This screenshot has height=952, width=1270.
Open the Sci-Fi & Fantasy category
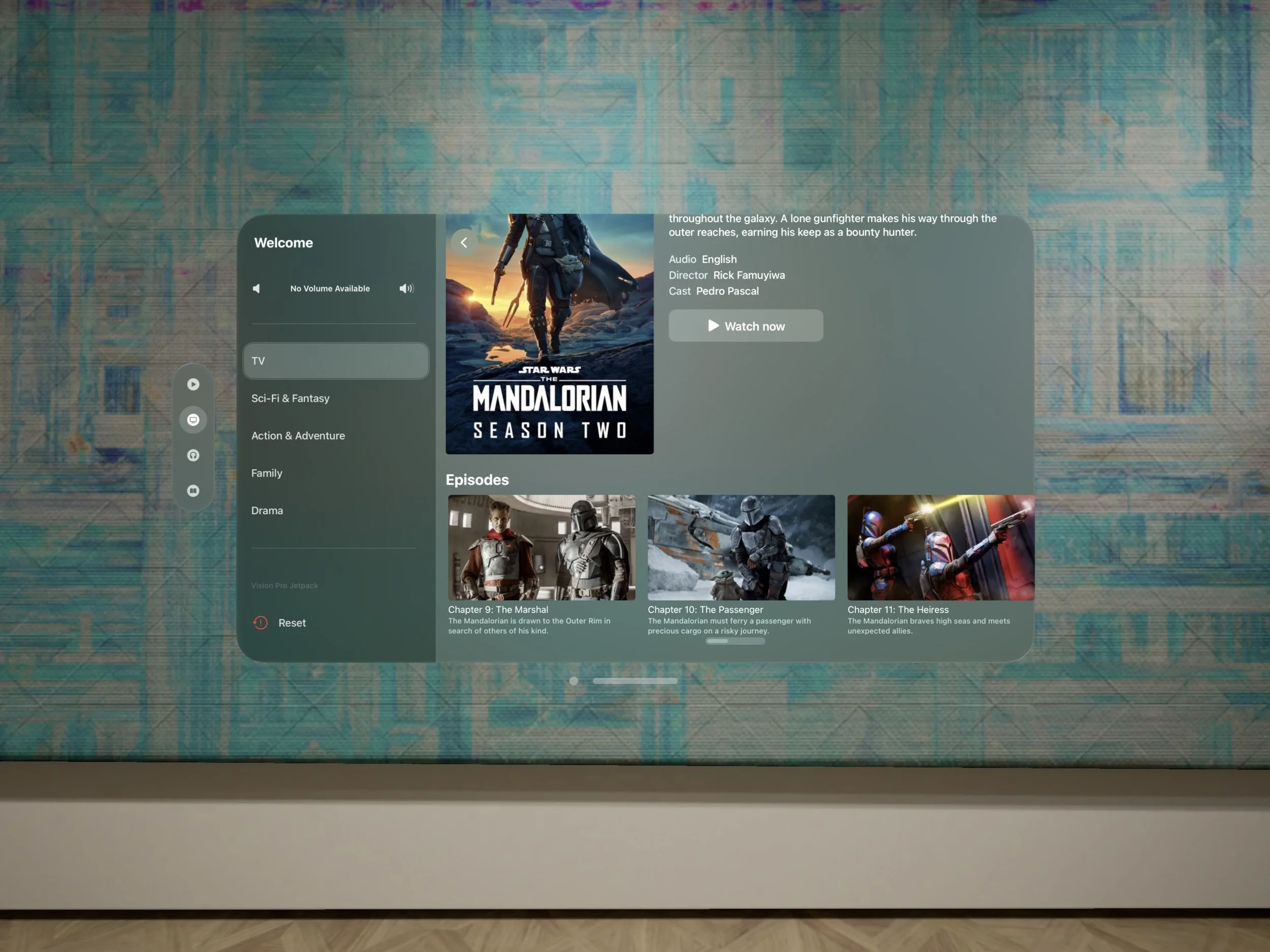click(291, 398)
